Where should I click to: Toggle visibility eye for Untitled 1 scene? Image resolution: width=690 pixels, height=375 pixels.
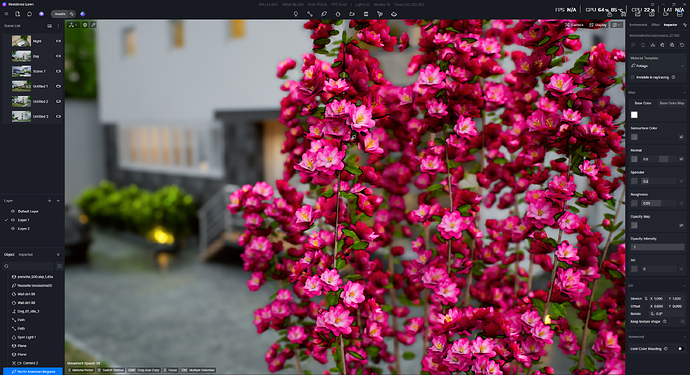tap(58, 86)
